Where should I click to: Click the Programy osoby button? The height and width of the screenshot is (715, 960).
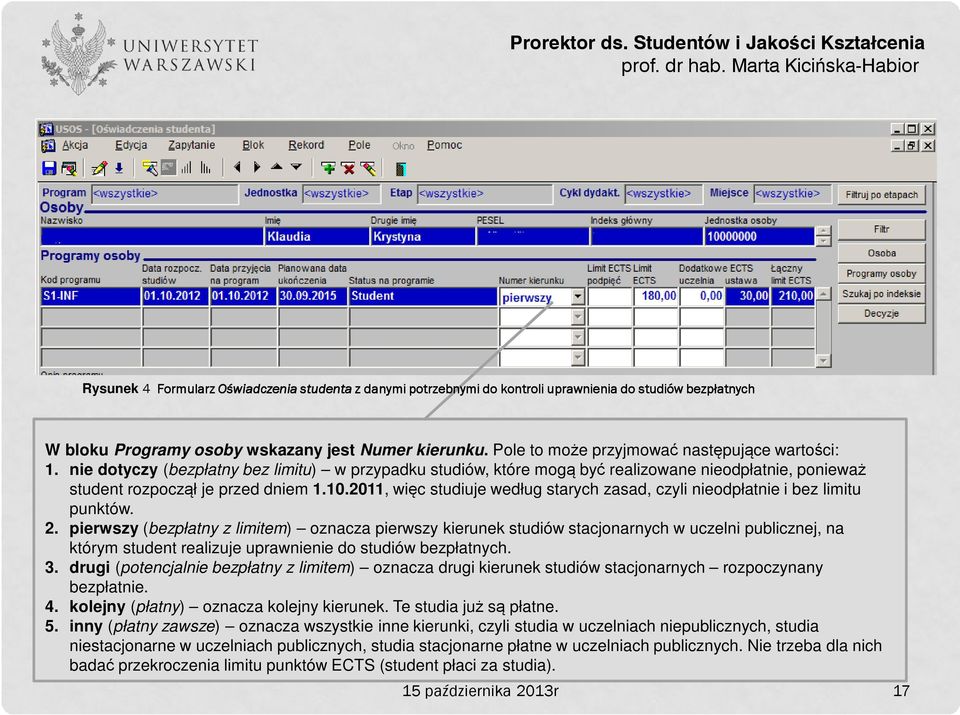pyautogui.click(x=882, y=274)
